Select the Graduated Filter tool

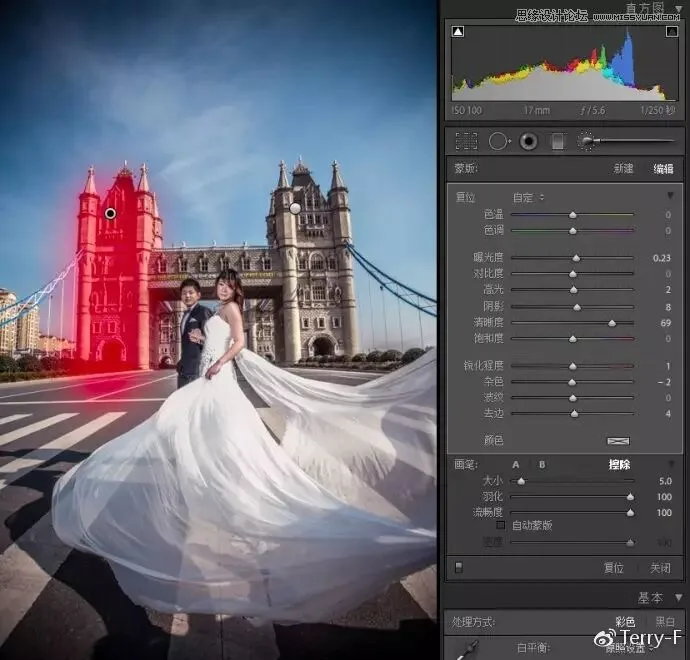point(558,141)
